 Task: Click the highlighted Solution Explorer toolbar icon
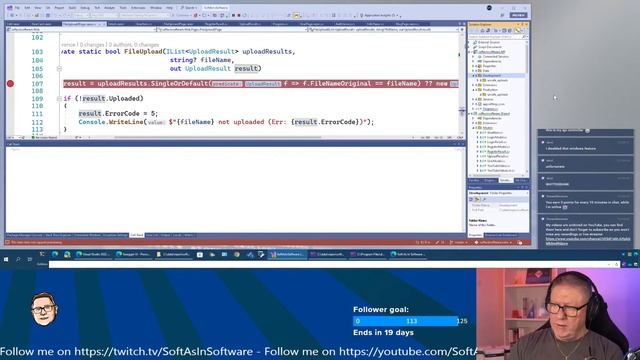tap(518, 31)
